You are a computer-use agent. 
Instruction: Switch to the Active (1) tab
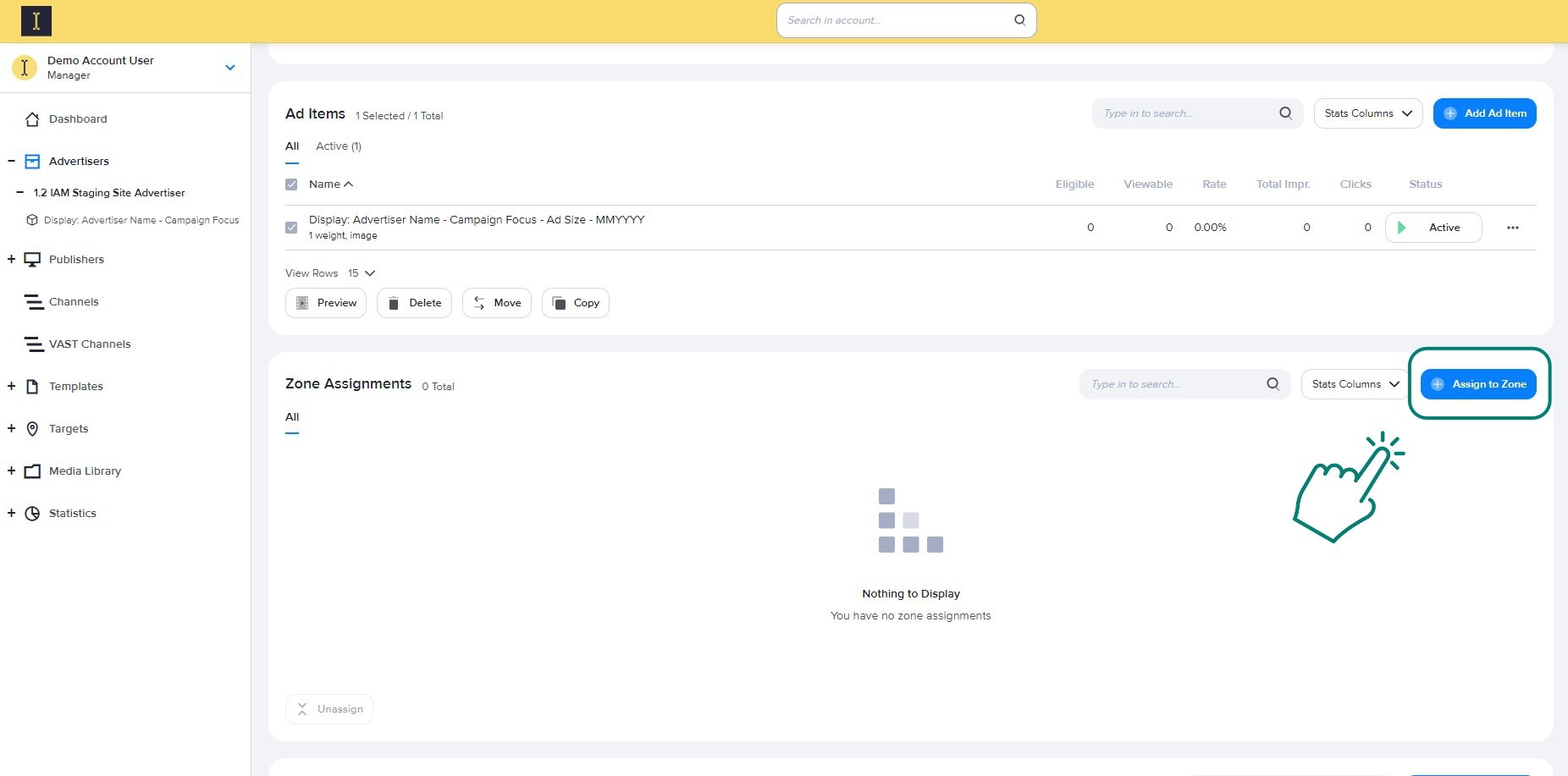(x=338, y=146)
